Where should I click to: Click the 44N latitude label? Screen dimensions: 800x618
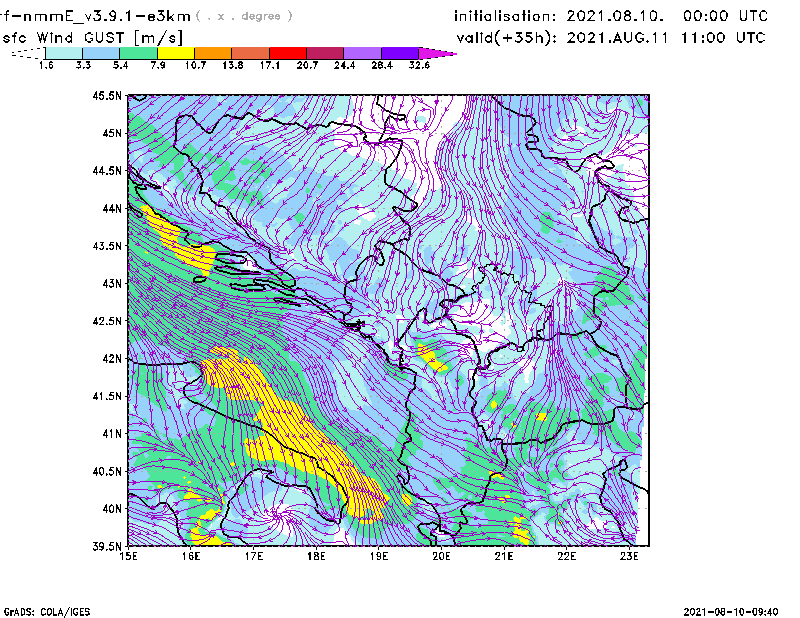pyautogui.click(x=112, y=208)
